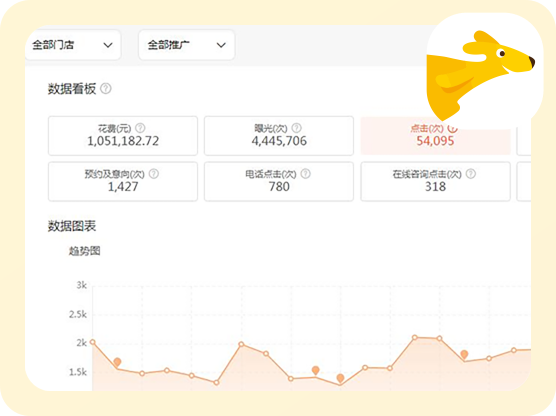Select the 预约及意向(次) 1,427 card
This screenshot has width=556, height=416.
pyautogui.click(x=123, y=181)
